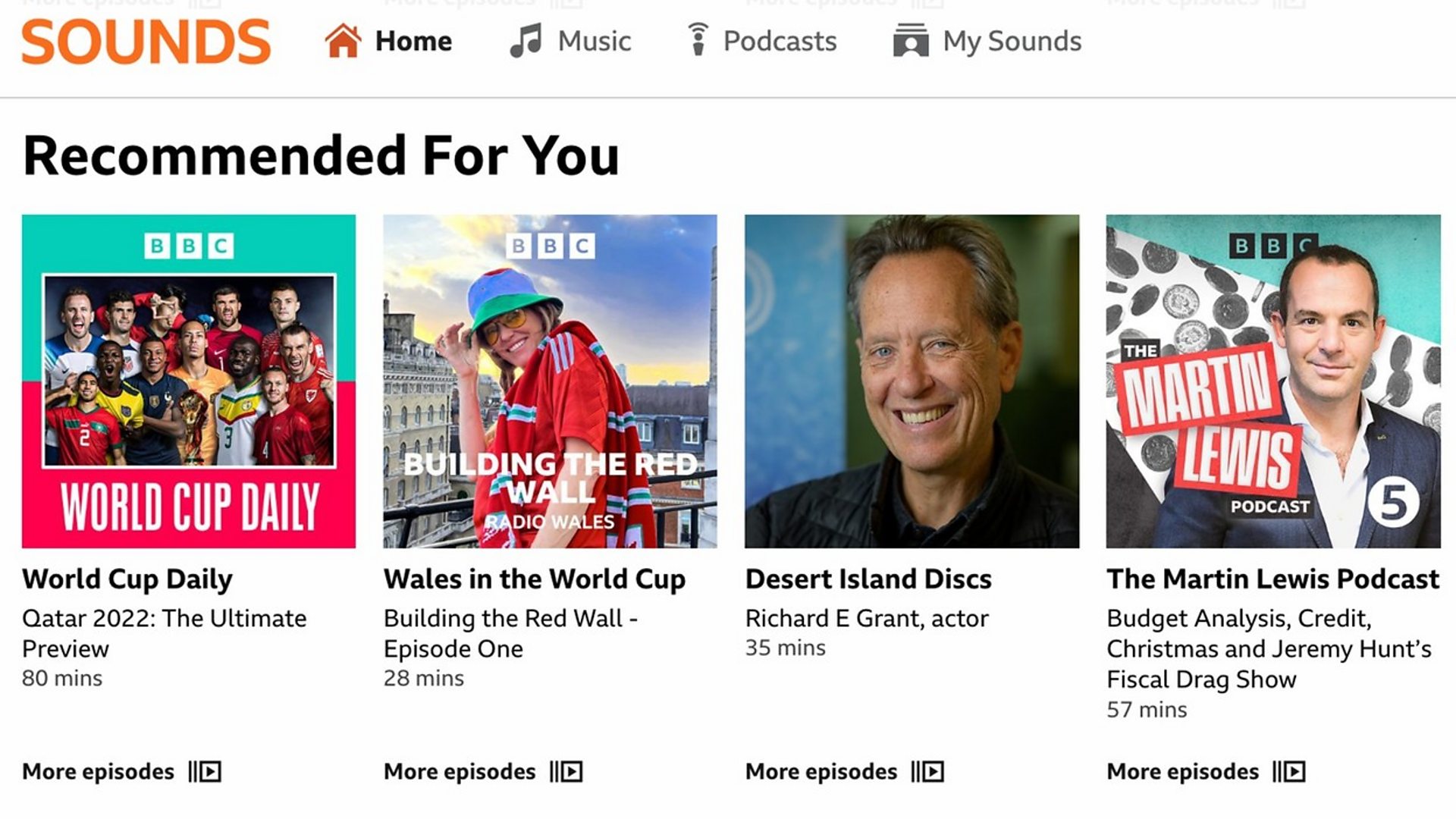Open the Building the Red Wall artwork

point(550,381)
